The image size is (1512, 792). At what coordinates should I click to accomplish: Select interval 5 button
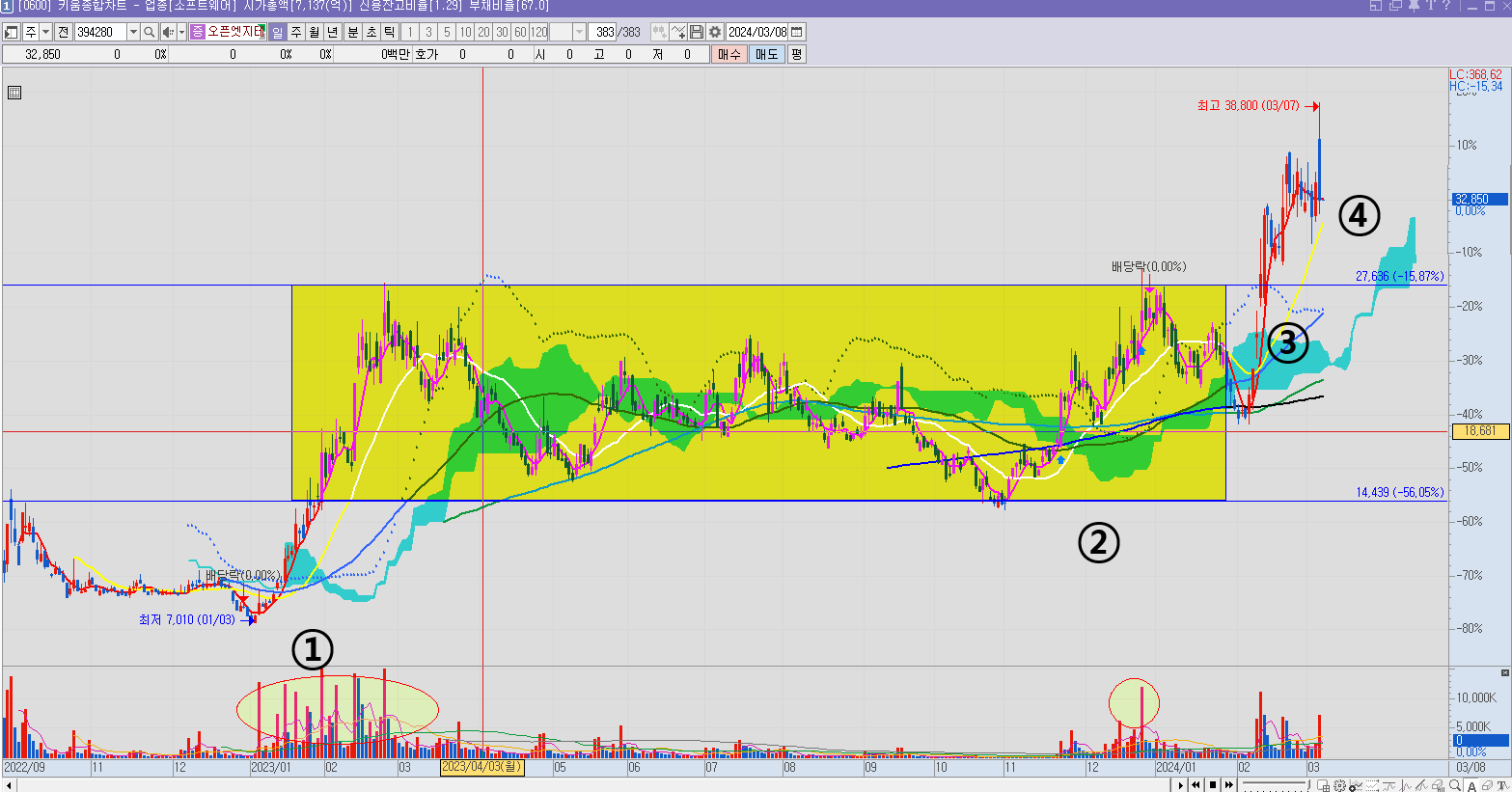(447, 32)
